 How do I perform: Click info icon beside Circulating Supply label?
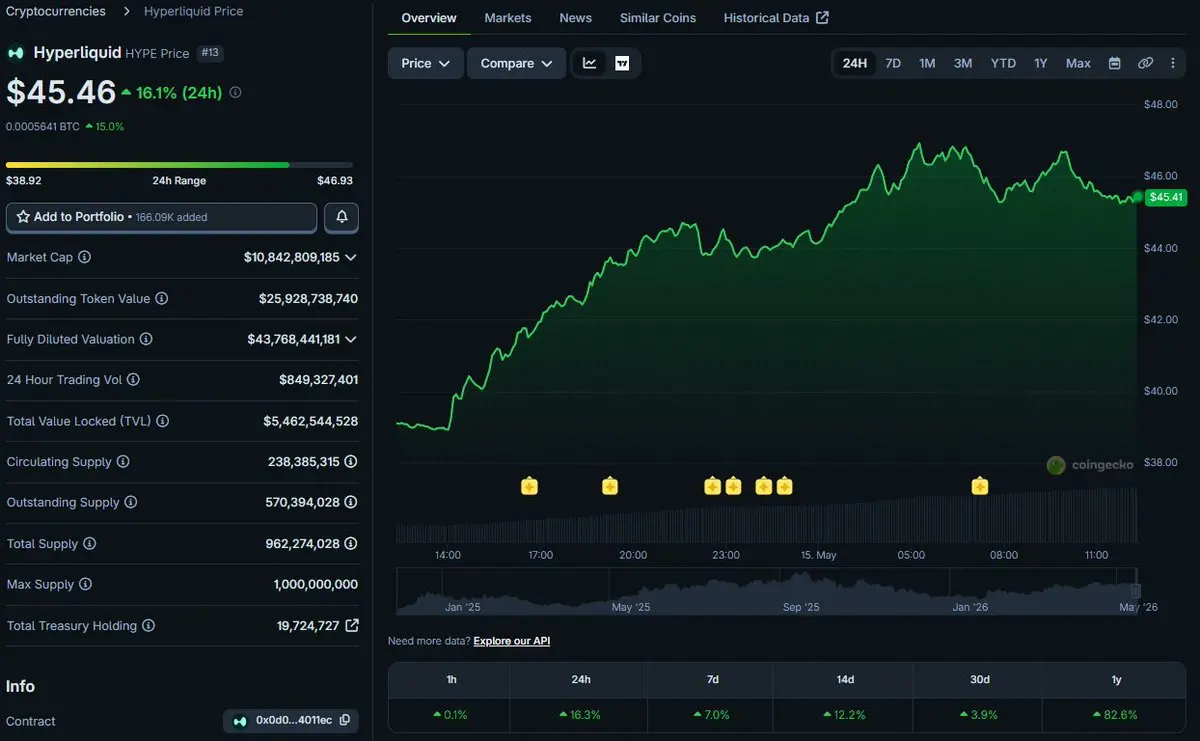point(123,462)
